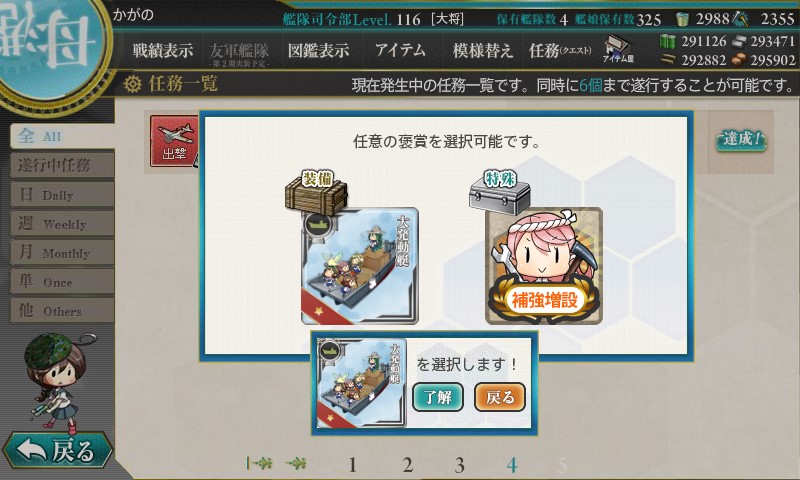Click the 出撃 sortie quest icon
The image size is (800, 480).
tap(174, 141)
